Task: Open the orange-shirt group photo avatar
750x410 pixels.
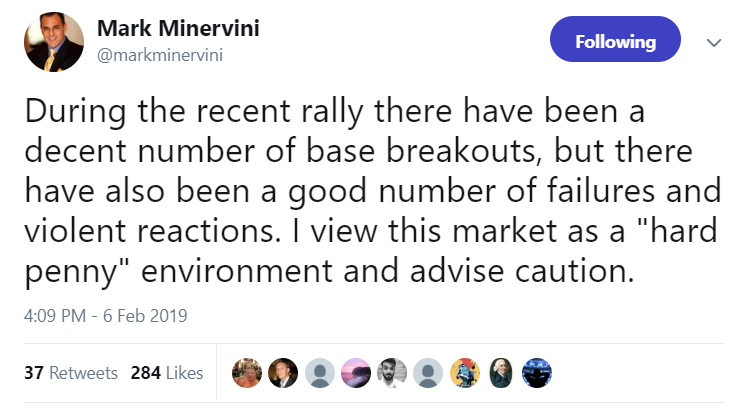Action: [x=246, y=373]
